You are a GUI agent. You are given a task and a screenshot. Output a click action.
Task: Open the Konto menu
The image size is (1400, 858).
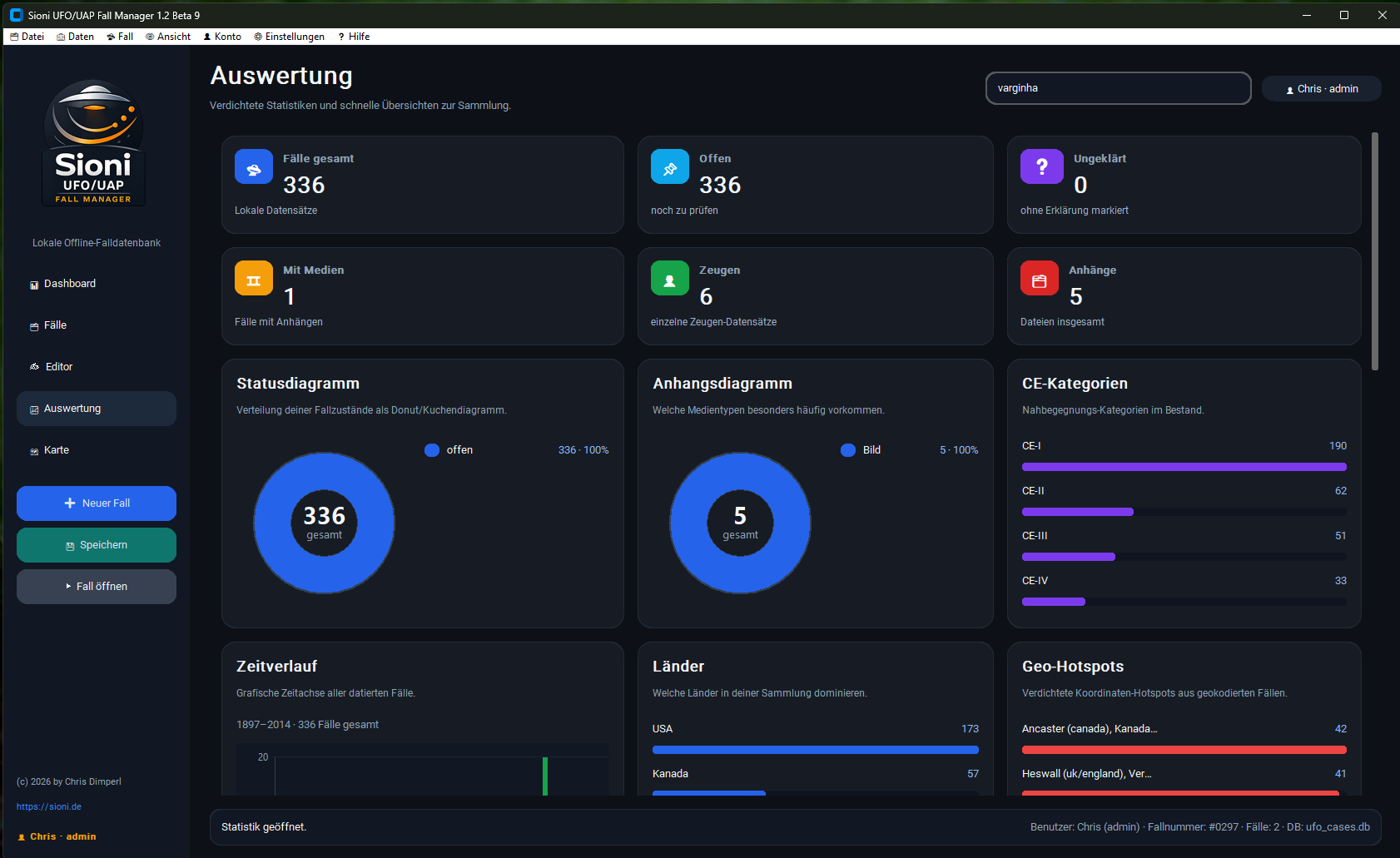pos(221,36)
